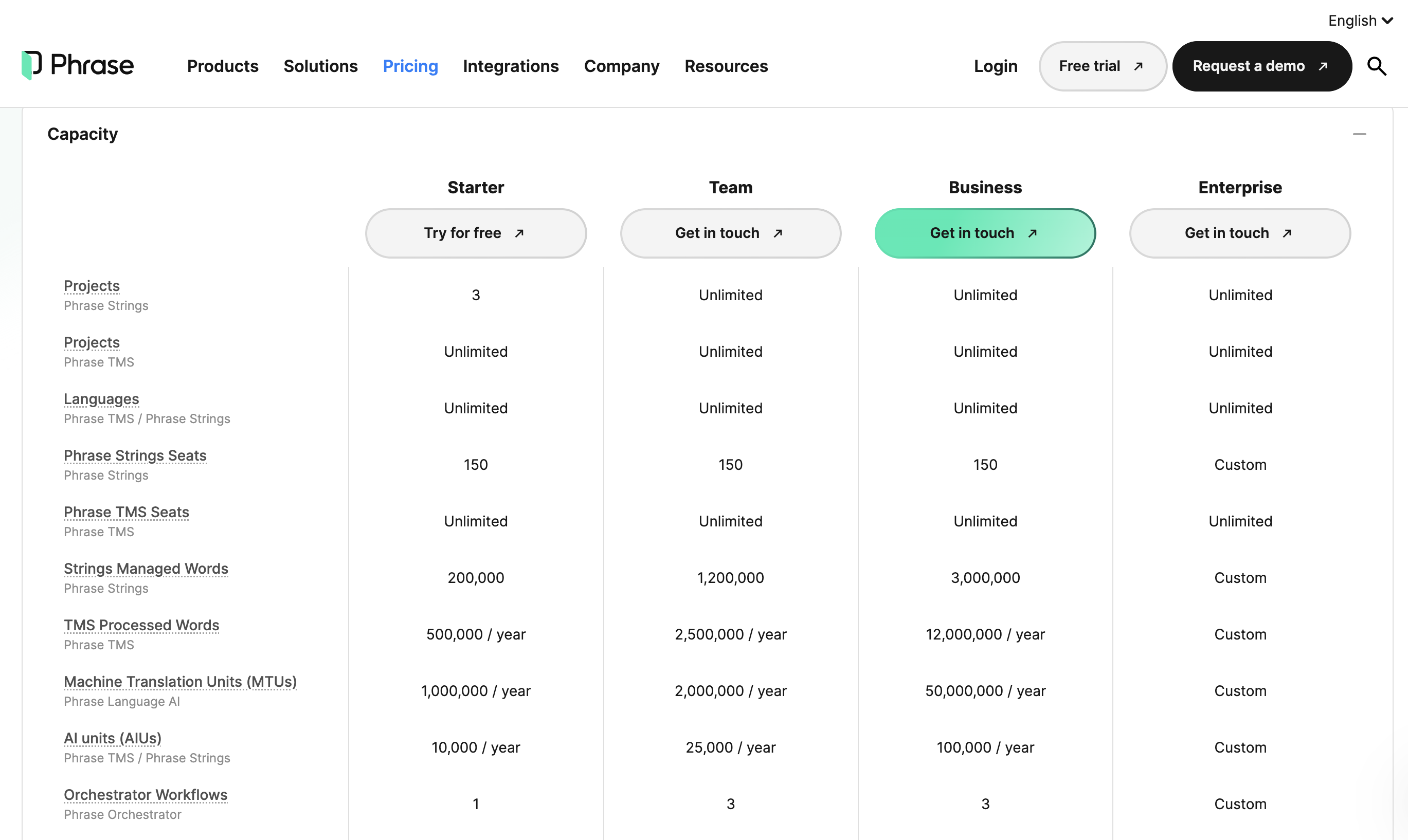Screen dimensions: 1408x840
Task: Click Machine Translation Units (MTUs) label
Action: click(180, 682)
